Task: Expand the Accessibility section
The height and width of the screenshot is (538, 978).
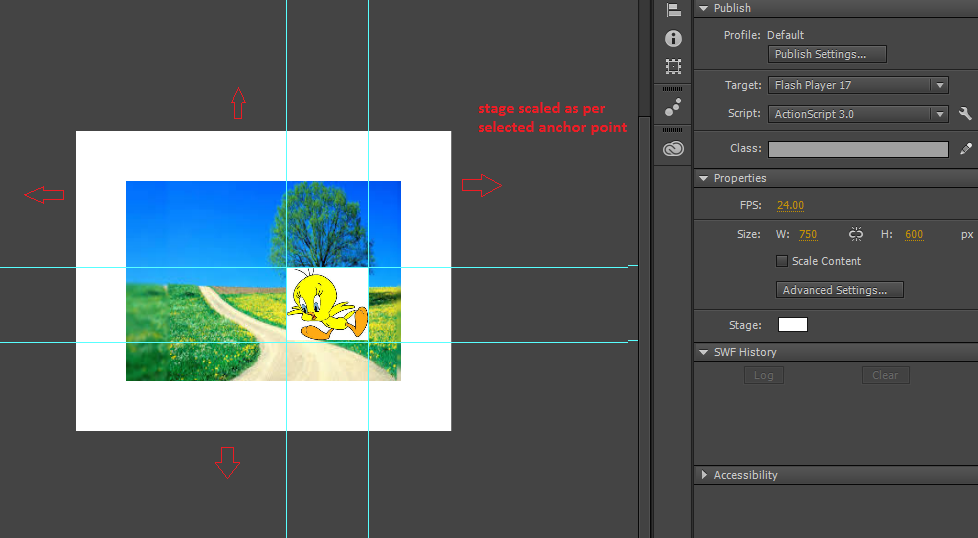Action: point(704,475)
